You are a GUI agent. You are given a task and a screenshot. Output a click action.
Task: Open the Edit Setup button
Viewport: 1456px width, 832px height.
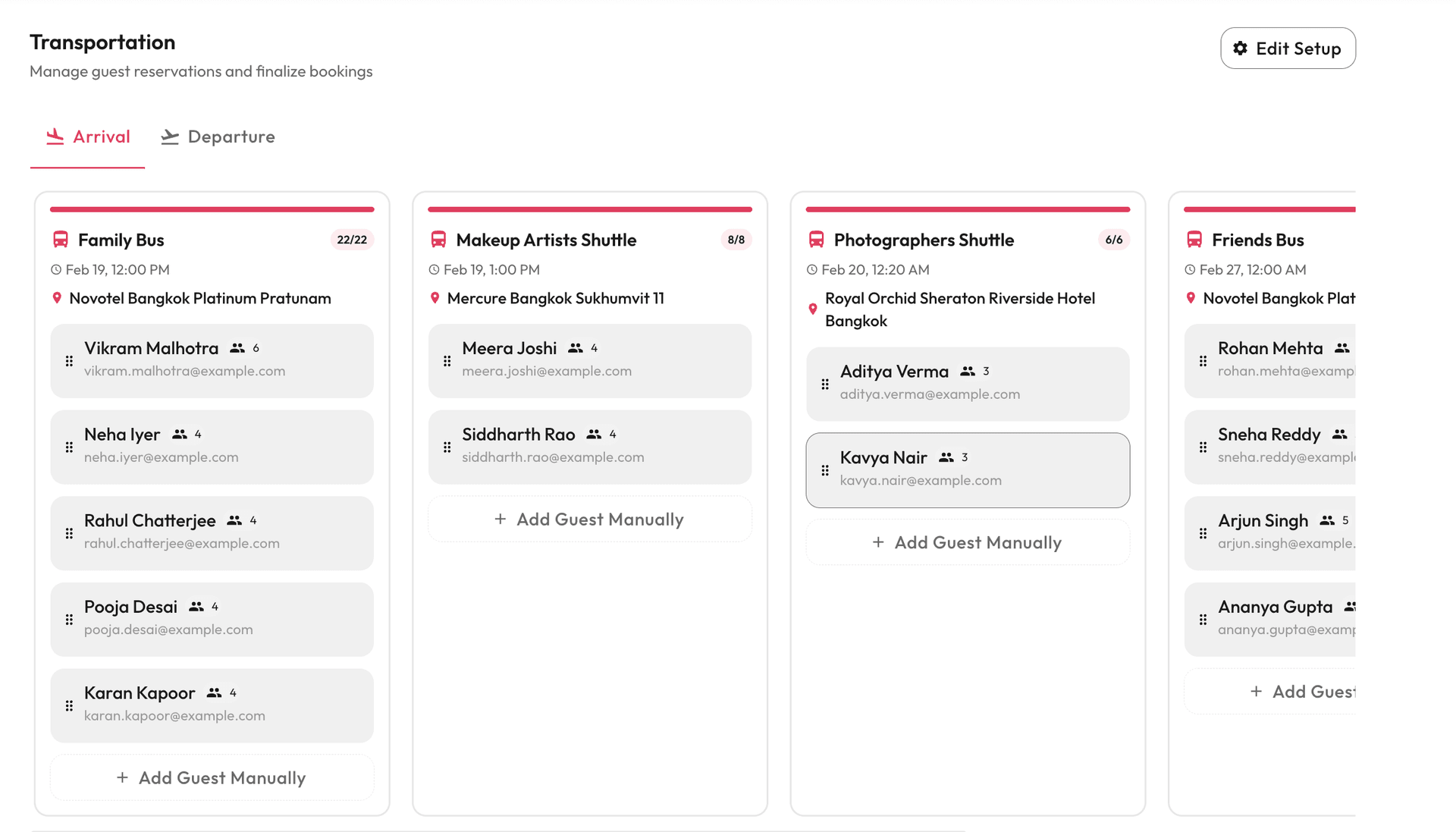point(1287,49)
